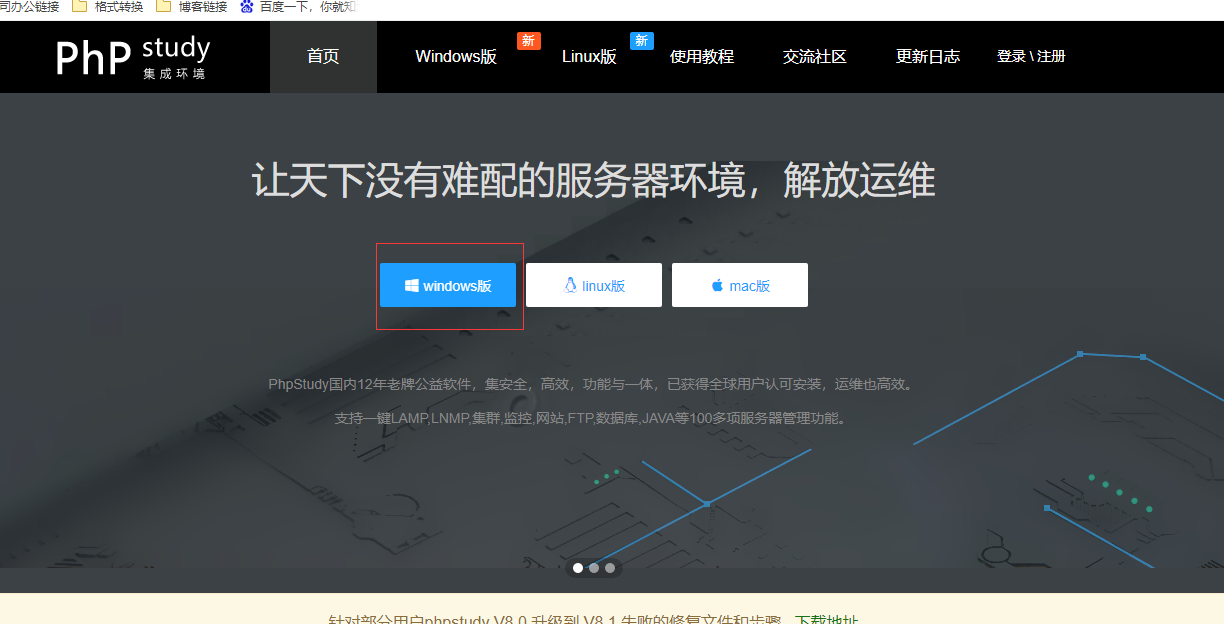Image resolution: width=1224 pixels, height=624 pixels.
Task: Click the Linux penguin icon
Action: 571,286
